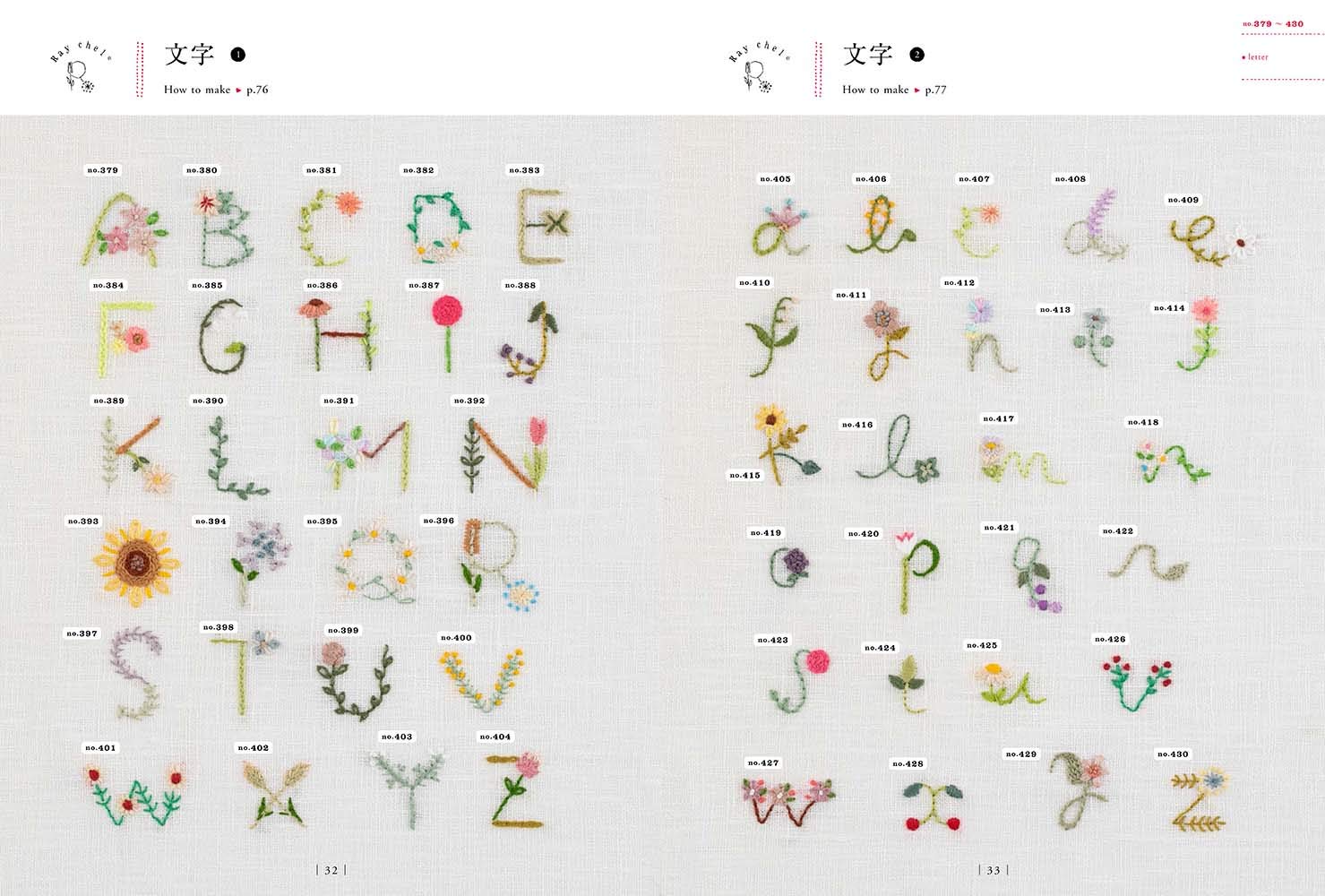Click the Ray chele logo on page 33
This screenshot has width=1325, height=896.
point(760,67)
